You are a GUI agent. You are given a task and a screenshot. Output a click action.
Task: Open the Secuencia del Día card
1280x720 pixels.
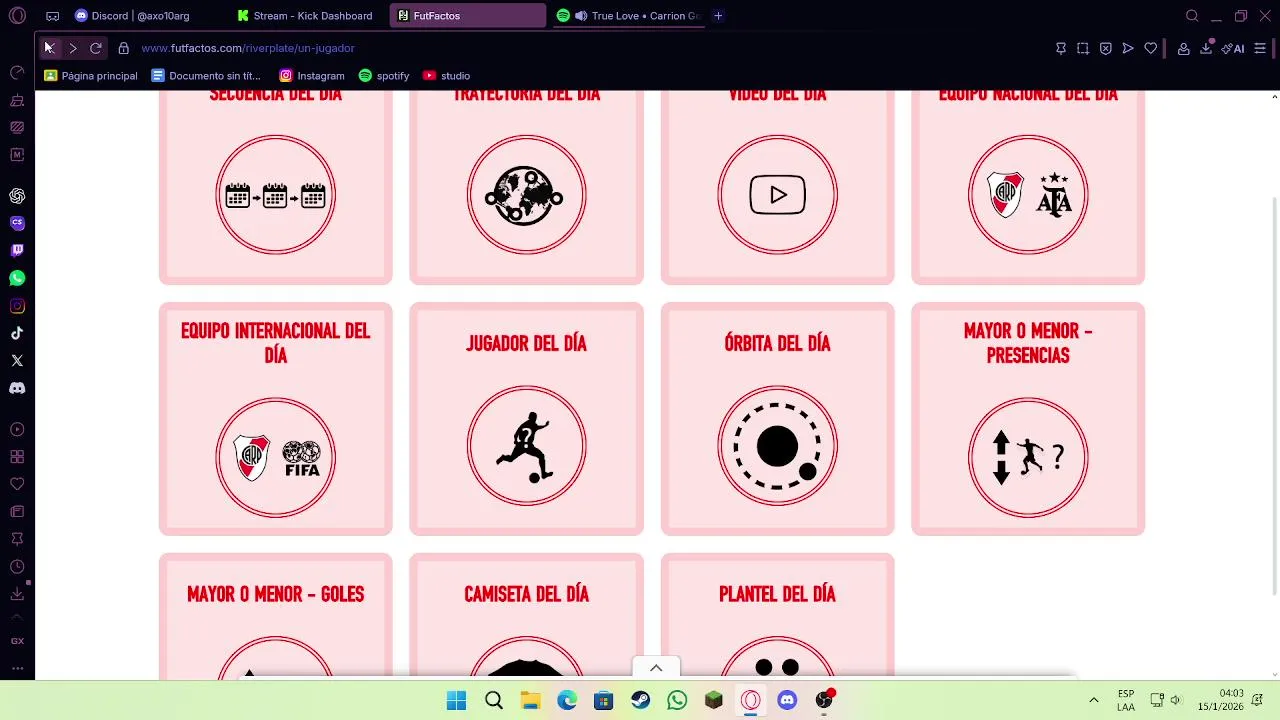click(x=276, y=186)
